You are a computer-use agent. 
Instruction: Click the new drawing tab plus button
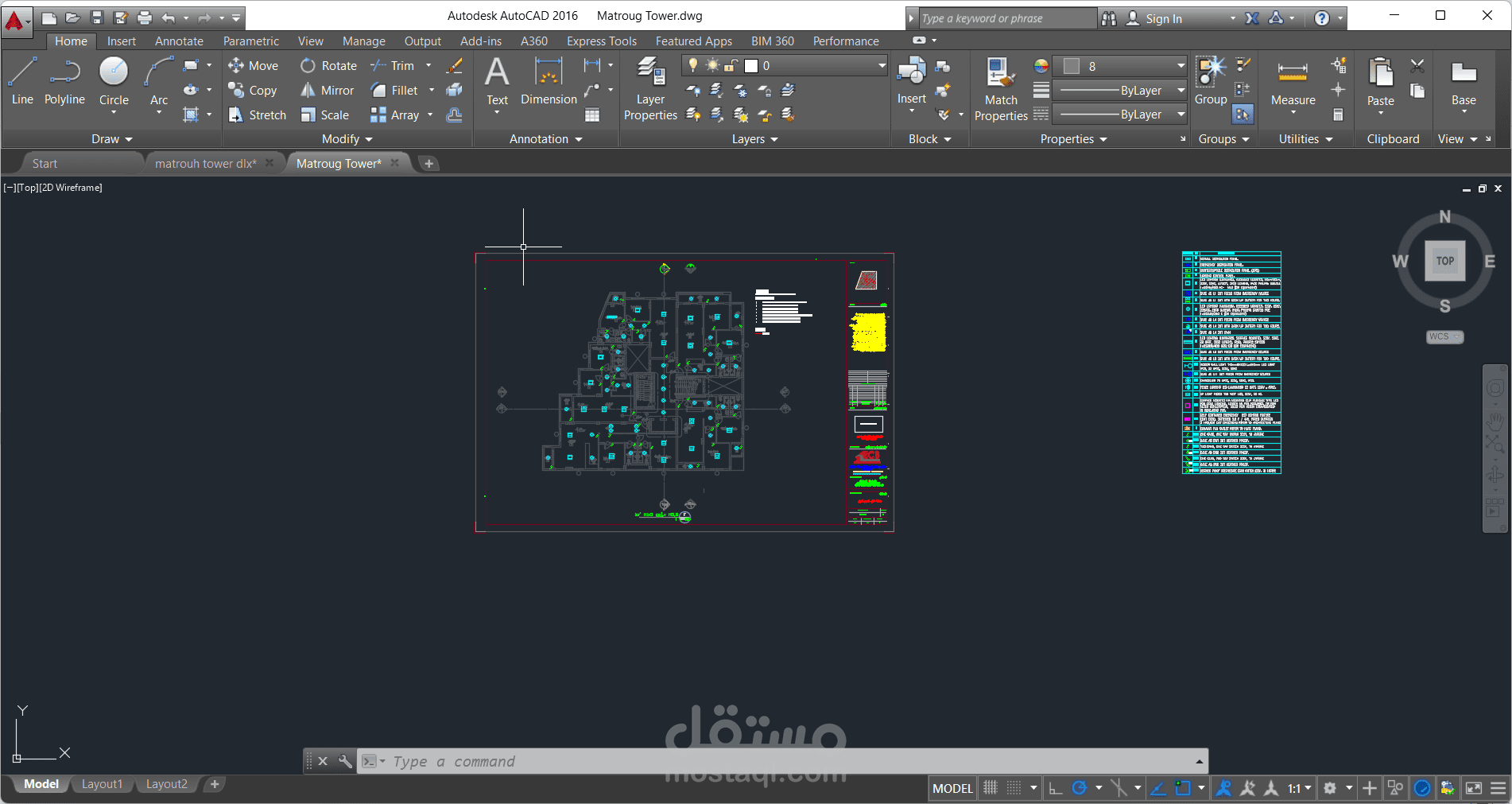coord(428,164)
